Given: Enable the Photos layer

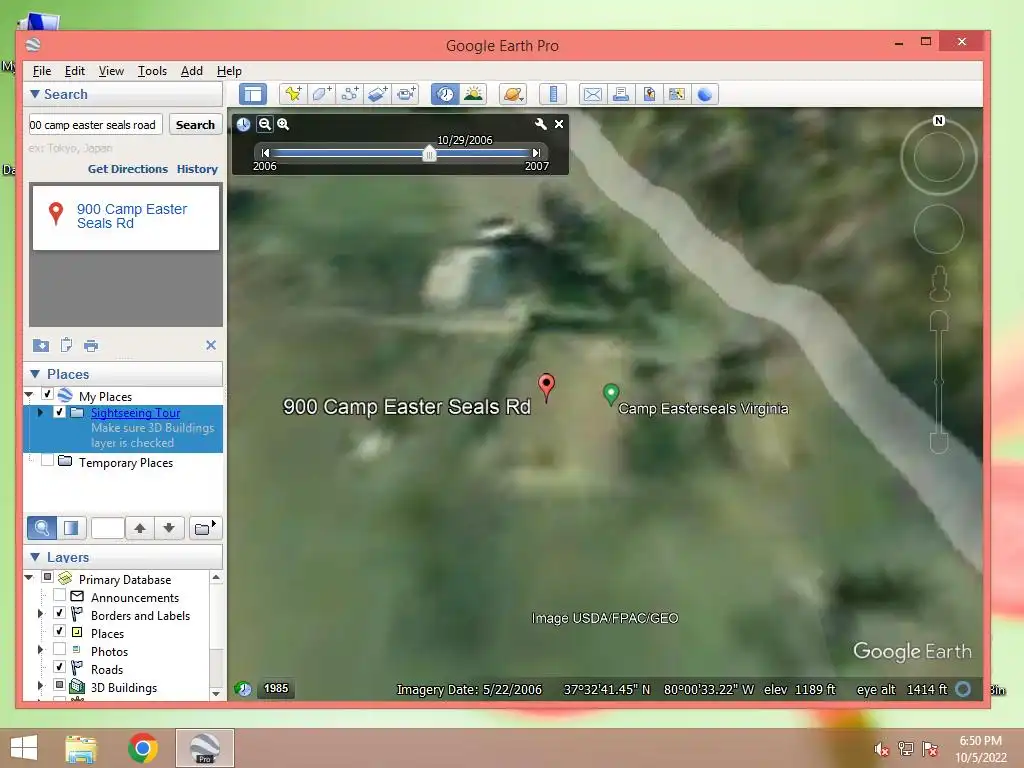Looking at the screenshot, I should point(59,649).
